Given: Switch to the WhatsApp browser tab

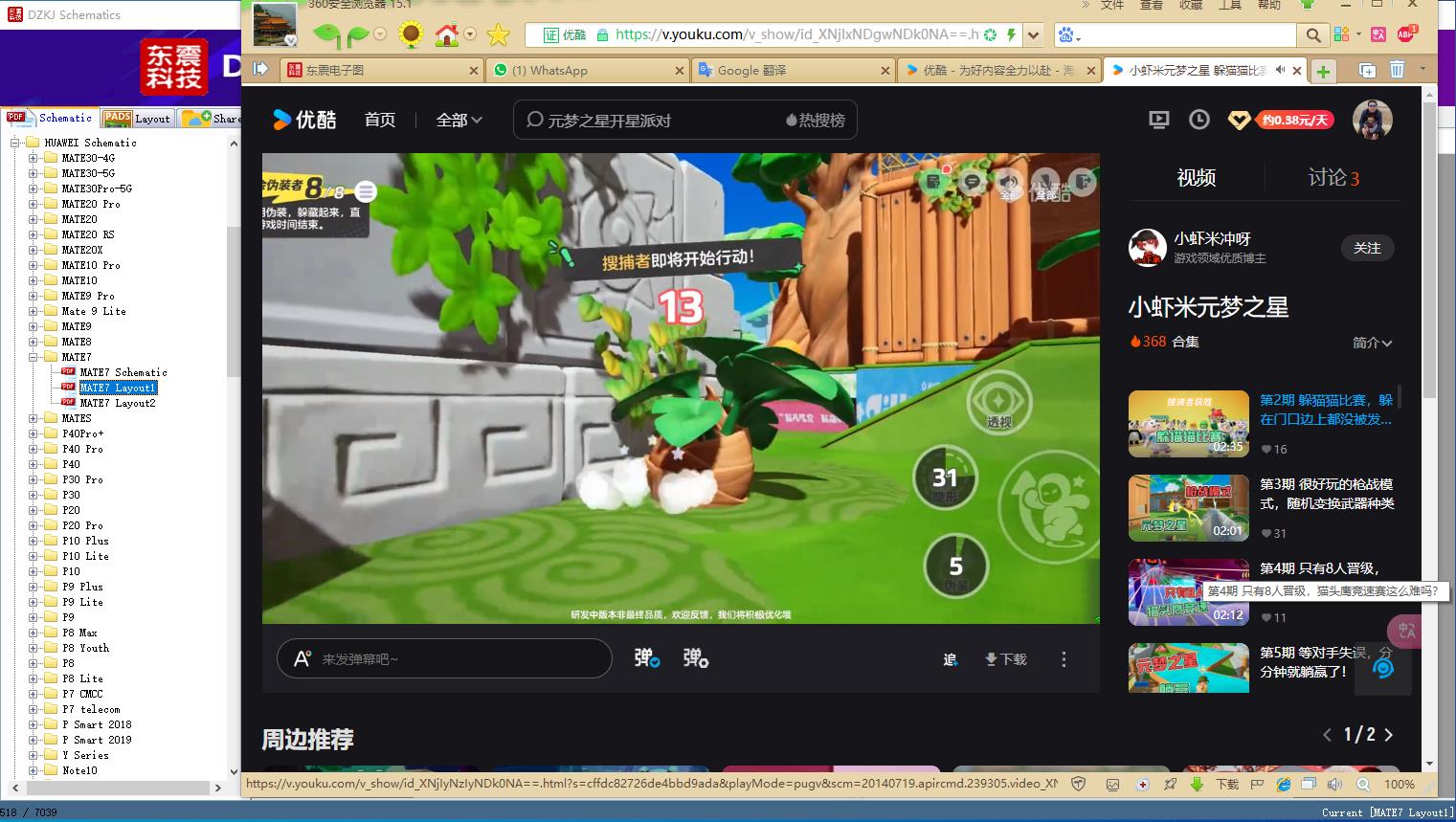Looking at the screenshot, I should pos(588,70).
